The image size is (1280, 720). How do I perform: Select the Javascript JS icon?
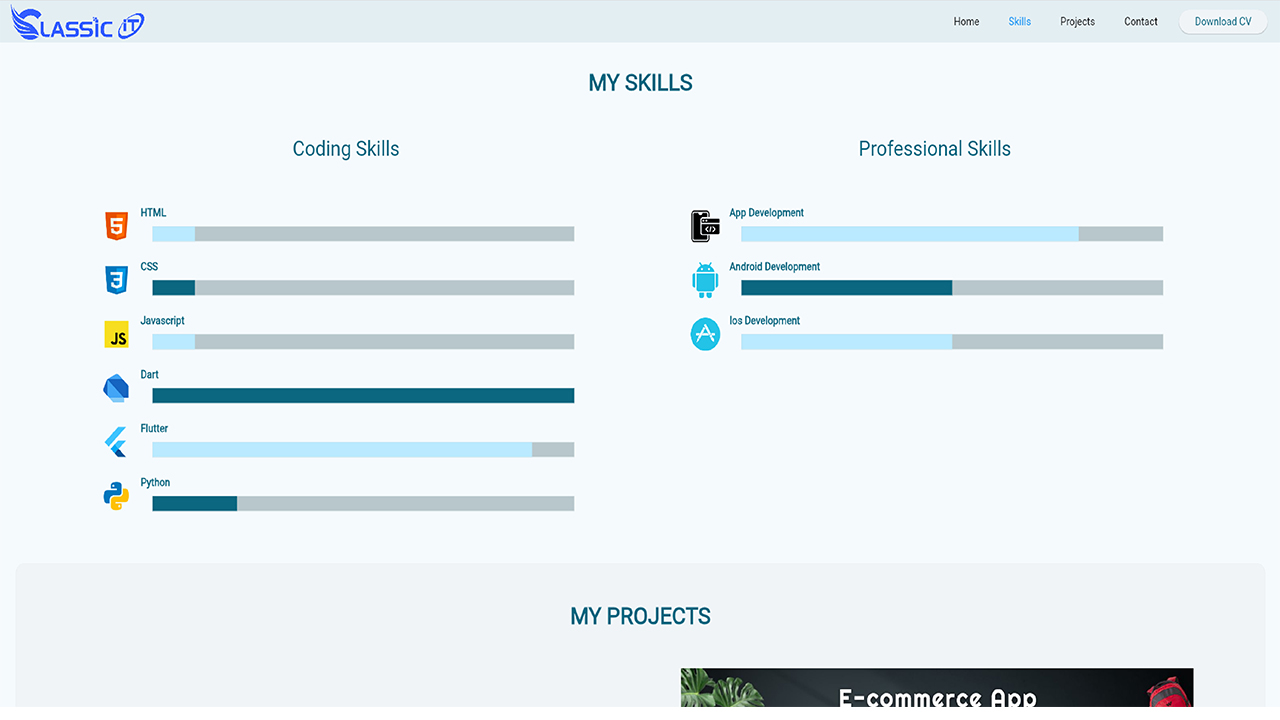point(117,334)
